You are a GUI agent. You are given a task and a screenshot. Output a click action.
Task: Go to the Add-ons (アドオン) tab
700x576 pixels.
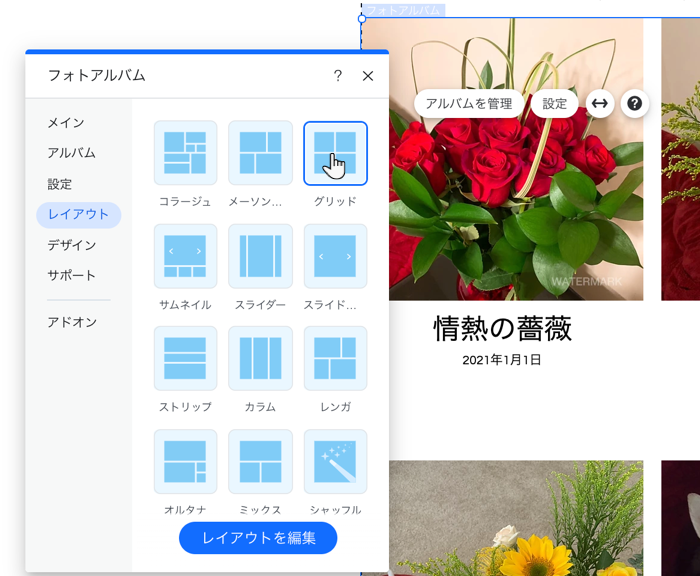pos(71,322)
